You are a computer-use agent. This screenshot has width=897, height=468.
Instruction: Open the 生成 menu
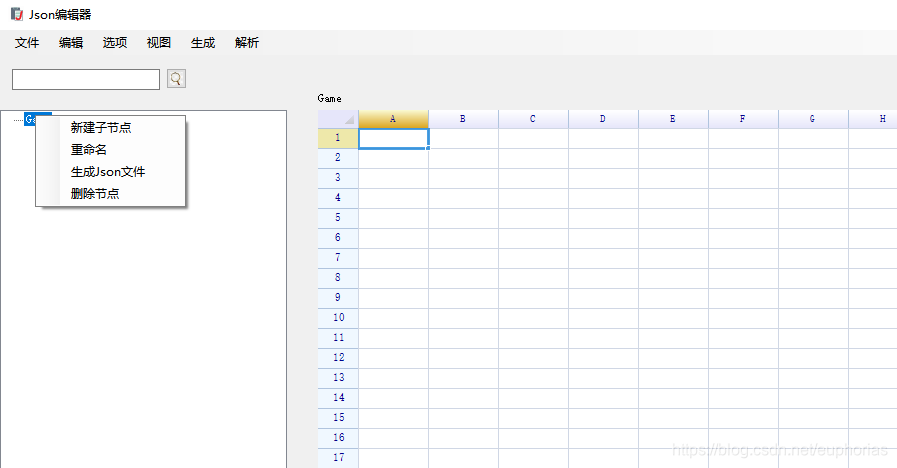click(203, 43)
